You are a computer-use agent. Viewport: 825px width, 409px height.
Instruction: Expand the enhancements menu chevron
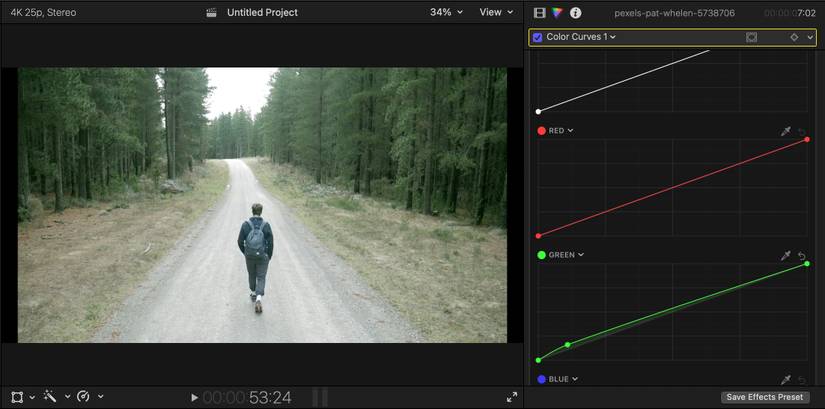point(67,397)
